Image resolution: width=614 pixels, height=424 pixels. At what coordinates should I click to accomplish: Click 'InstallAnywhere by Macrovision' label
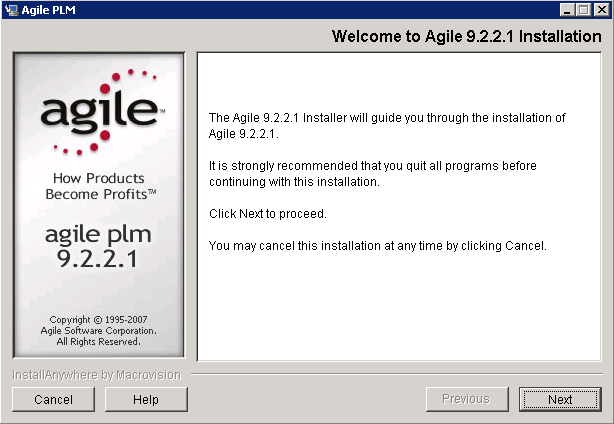point(96,375)
